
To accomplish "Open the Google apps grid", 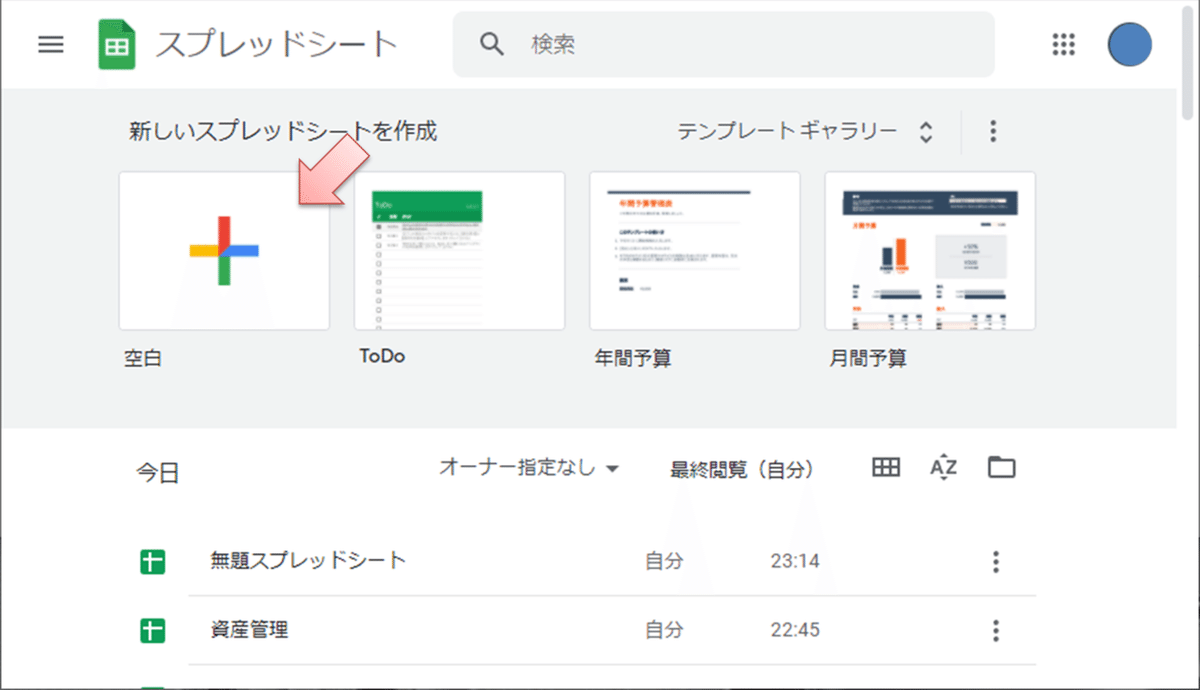I will coord(1064,44).
